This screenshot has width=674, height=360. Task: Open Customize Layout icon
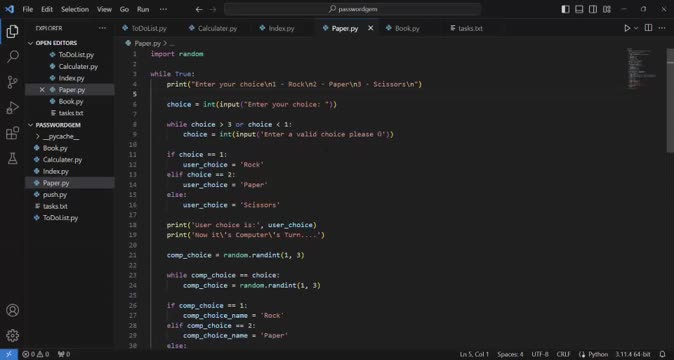pyautogui.click(x=607, y=9)
